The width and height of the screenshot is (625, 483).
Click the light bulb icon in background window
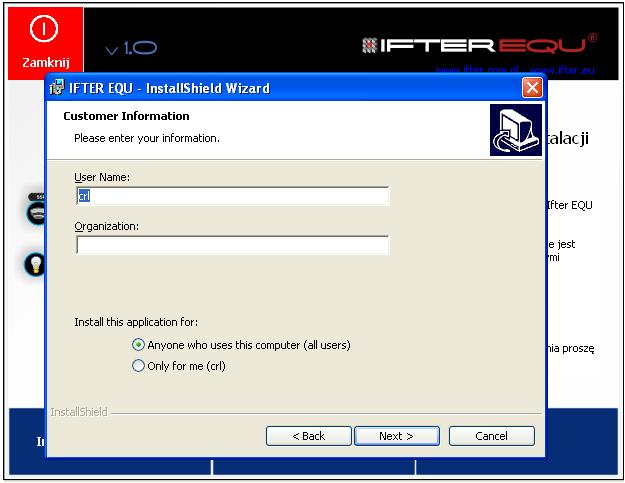coord(35,264)
